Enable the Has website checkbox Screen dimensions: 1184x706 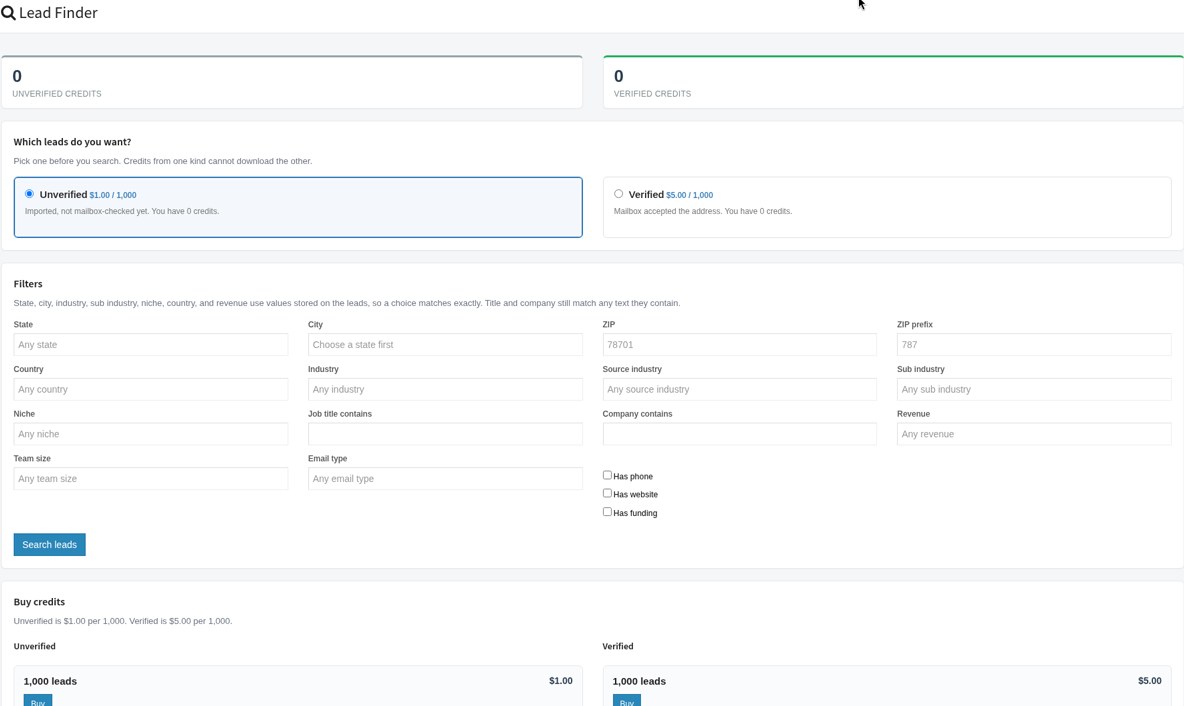(x=607, y=493)
